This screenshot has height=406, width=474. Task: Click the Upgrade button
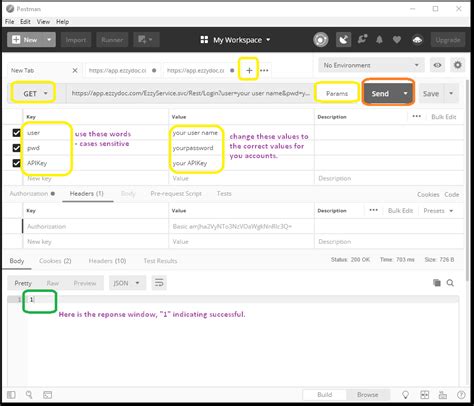[x=448, y=40]
